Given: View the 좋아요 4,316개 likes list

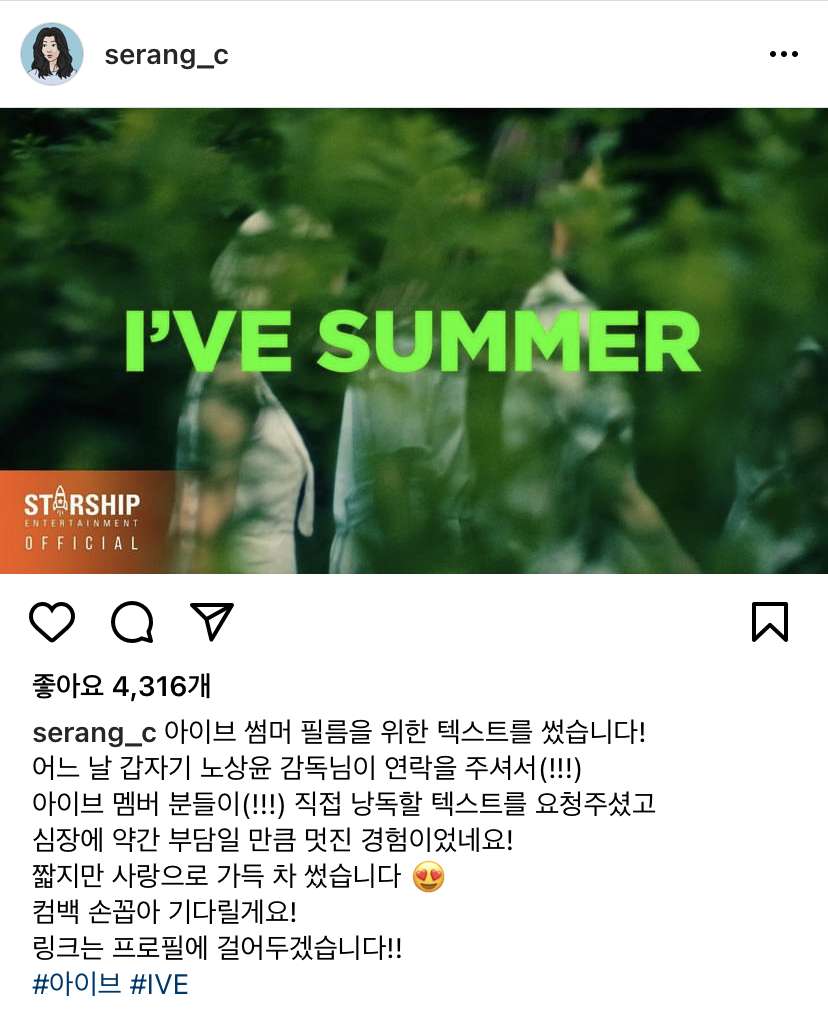Looking at the screenshot, I should [122, 686].
